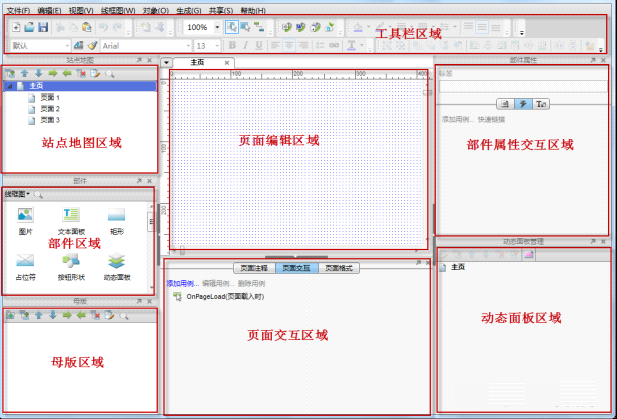
Task: Switch to the 页面注释 tab
Action: (254, 268)
